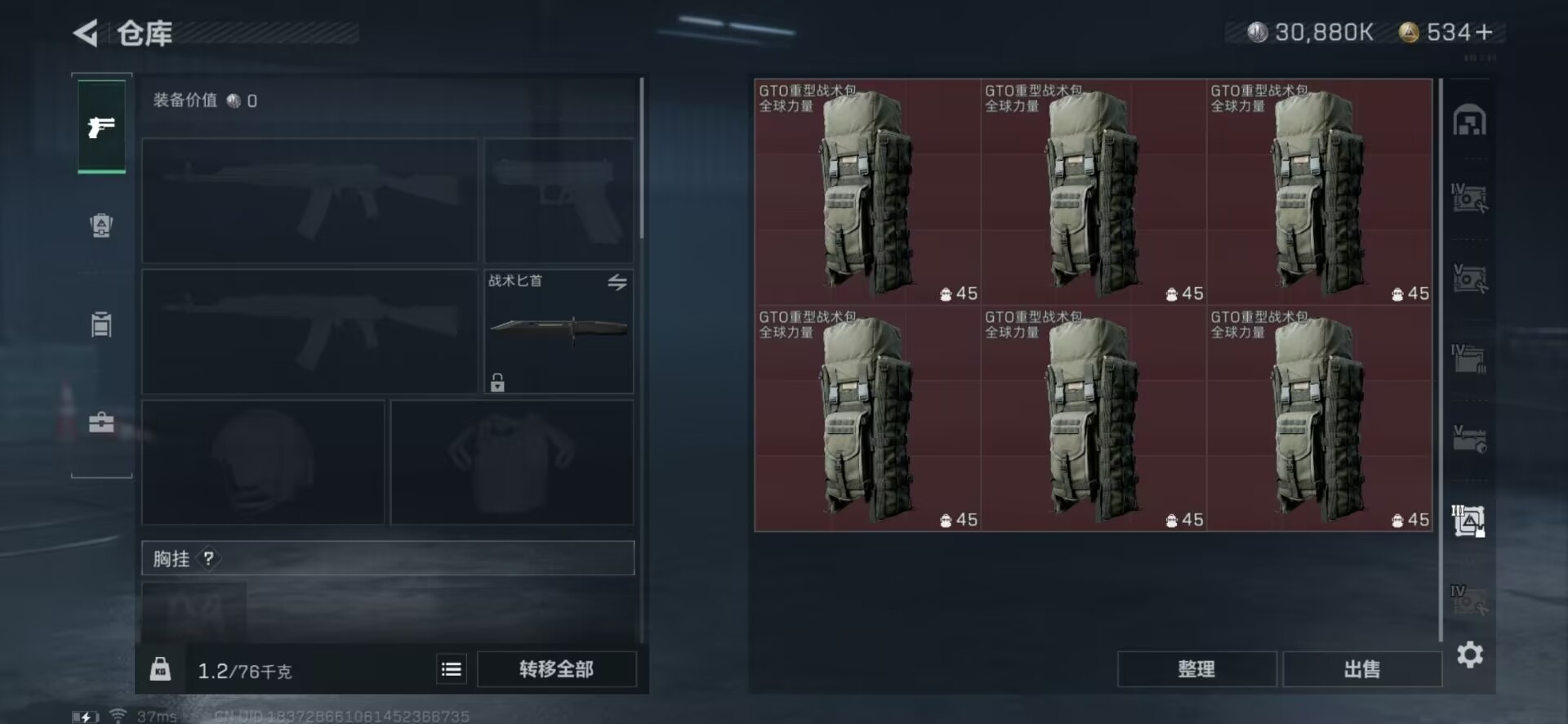Select the weapons pistol tab in left sidebar

coord(101,127)
